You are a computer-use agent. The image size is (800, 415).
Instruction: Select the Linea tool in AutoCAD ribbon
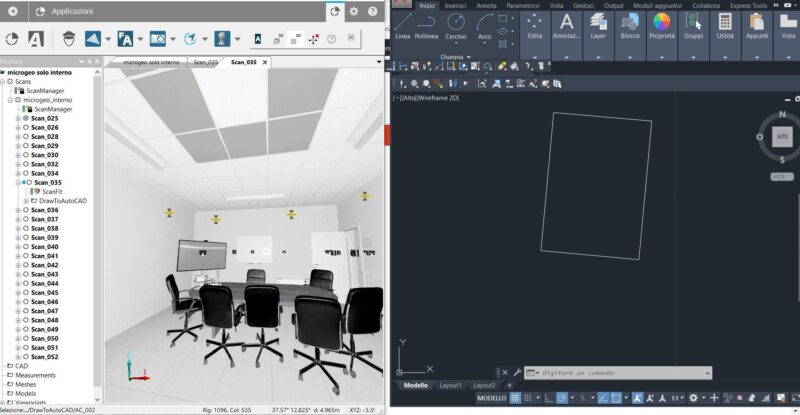pos(403,27)
